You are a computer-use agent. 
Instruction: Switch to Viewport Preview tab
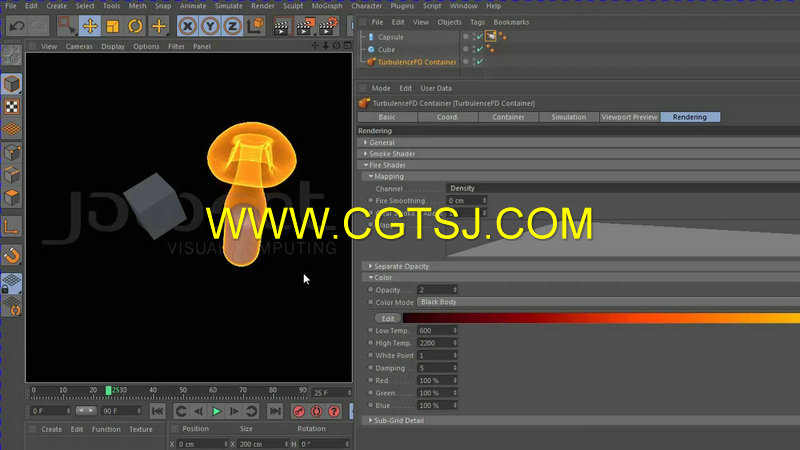click(x=629, y=117)
